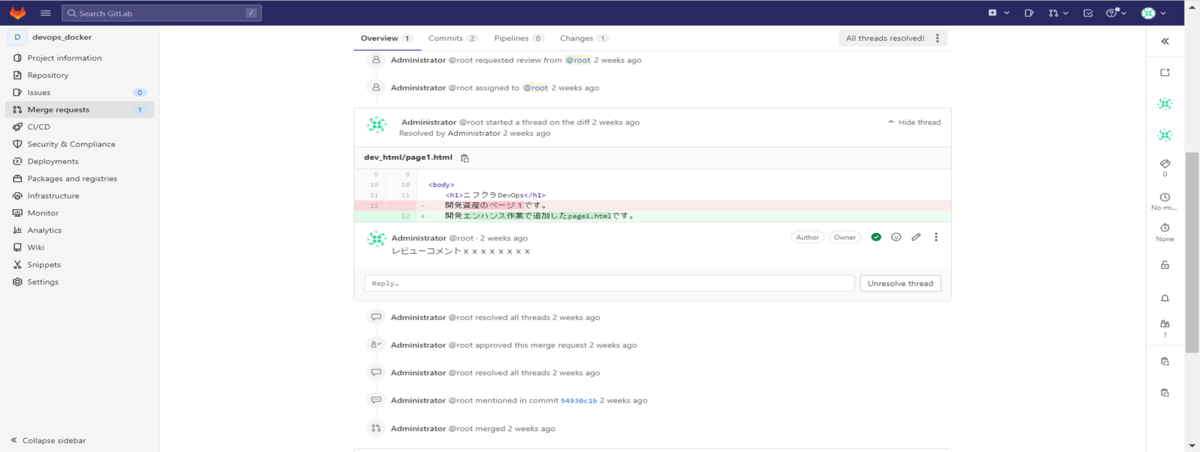This screenshot has height=452, width=1200.
Task: Open Deployments in sidebar
Action: tap(53, 161)
